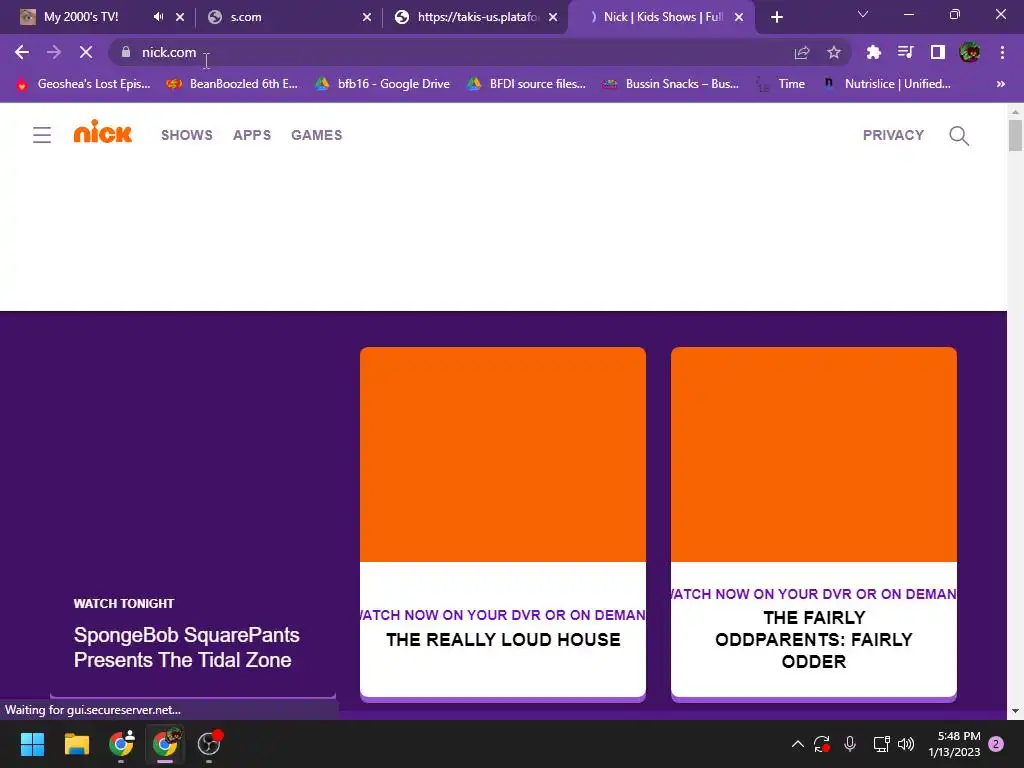This screenshot has width=1024, height=768.
Task: Bookmark this page with the star icon
Action: 834,52
